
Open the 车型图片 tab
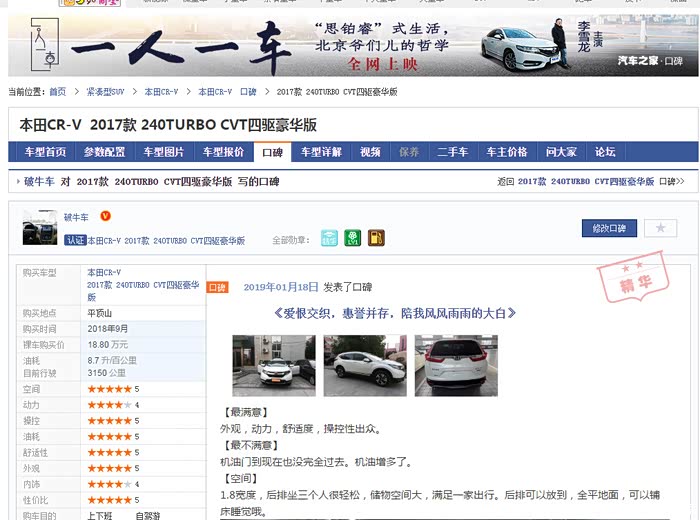[164, 152]
